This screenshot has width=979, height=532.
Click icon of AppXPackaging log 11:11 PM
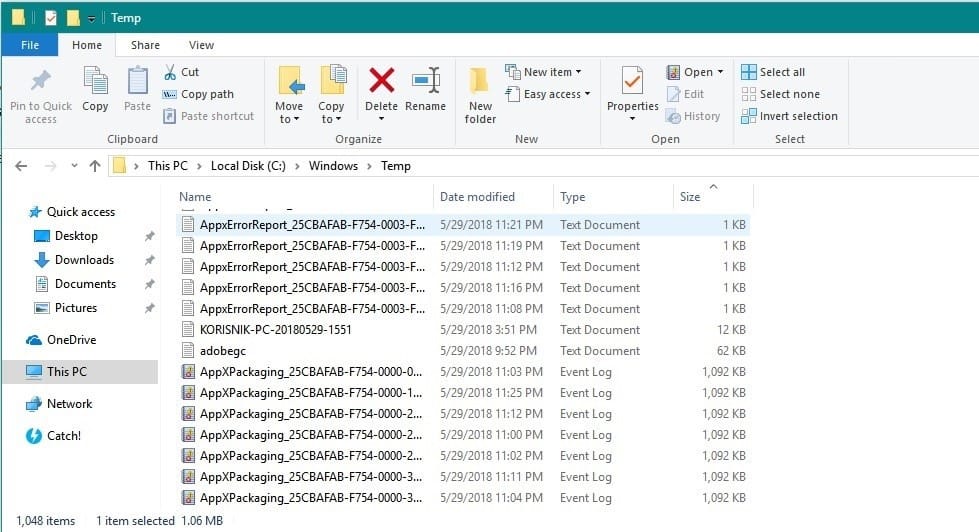pos(187,477)
